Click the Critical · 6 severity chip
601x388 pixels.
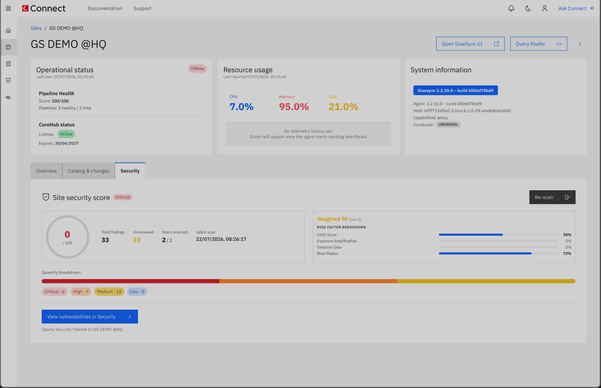coord(54,291)
